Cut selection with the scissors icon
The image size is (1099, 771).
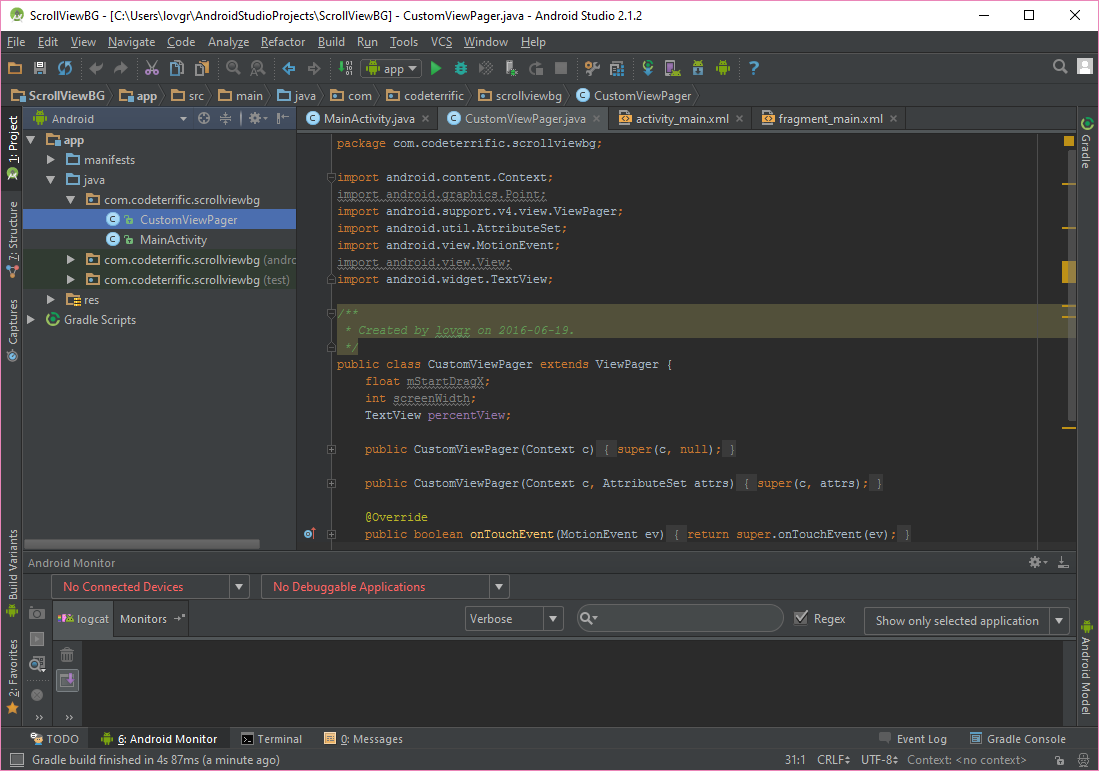(x=151, y=68)
